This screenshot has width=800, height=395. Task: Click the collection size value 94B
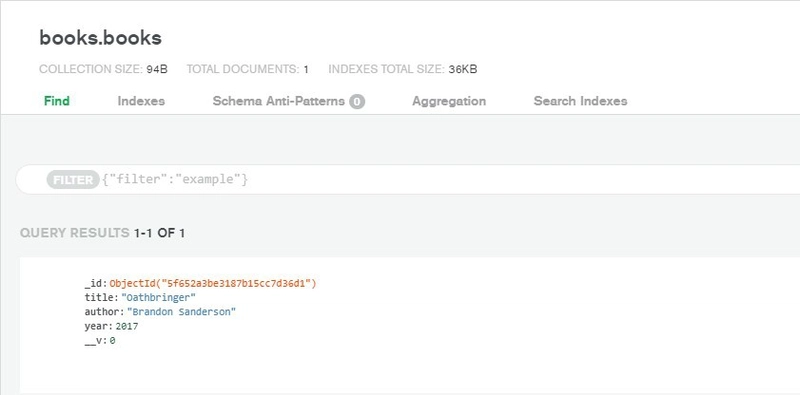157,69
